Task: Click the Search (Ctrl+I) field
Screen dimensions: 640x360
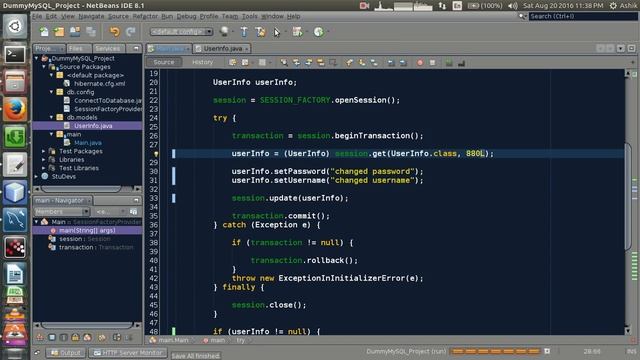Action: (x=583, y=16)
